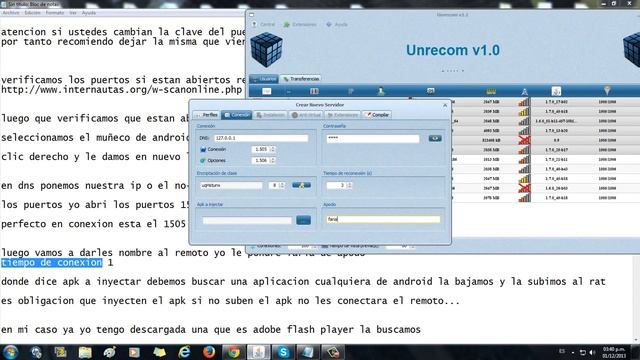The width and height of the screenshot is (640, 360).
Task: Click the location pin column header icon
Action: [x=607, y=90]
